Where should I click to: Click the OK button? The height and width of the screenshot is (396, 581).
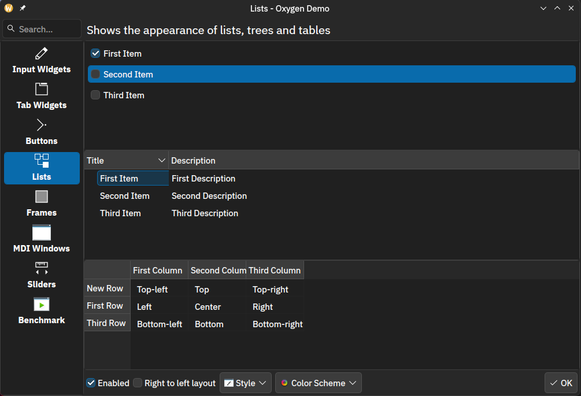561,383
